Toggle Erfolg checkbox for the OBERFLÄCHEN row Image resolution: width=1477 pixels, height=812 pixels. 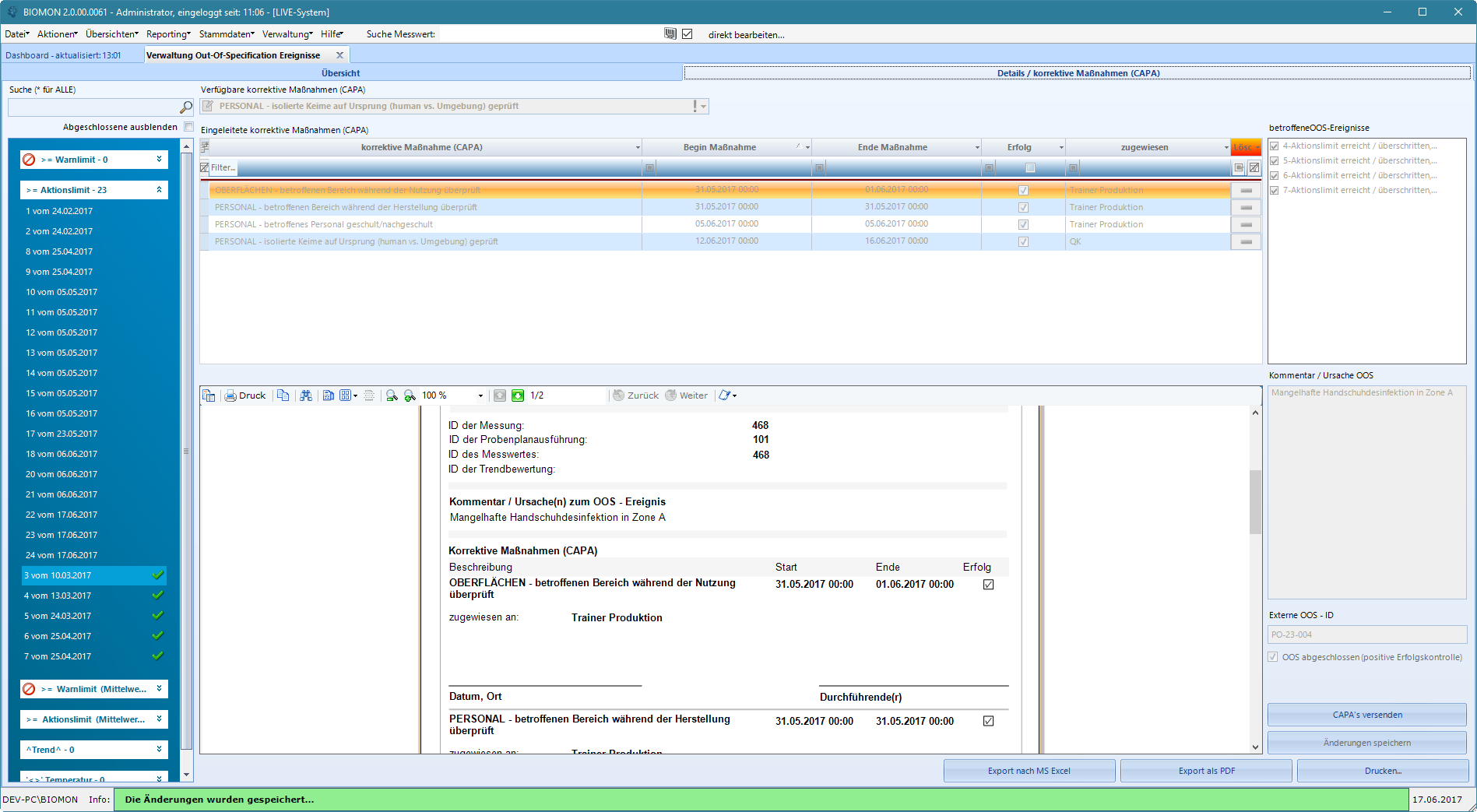tap(1023, 190)
